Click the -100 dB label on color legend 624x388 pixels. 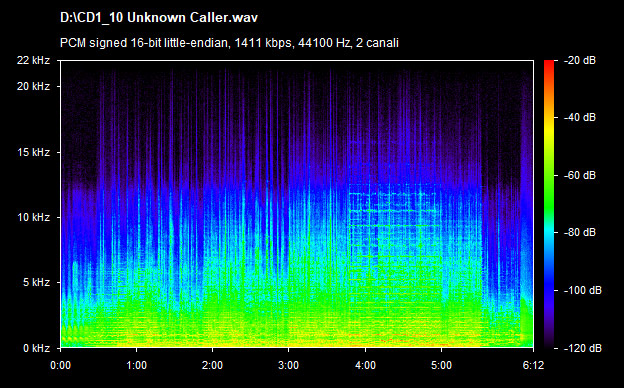pyautogui.click(x=583, y=290)
